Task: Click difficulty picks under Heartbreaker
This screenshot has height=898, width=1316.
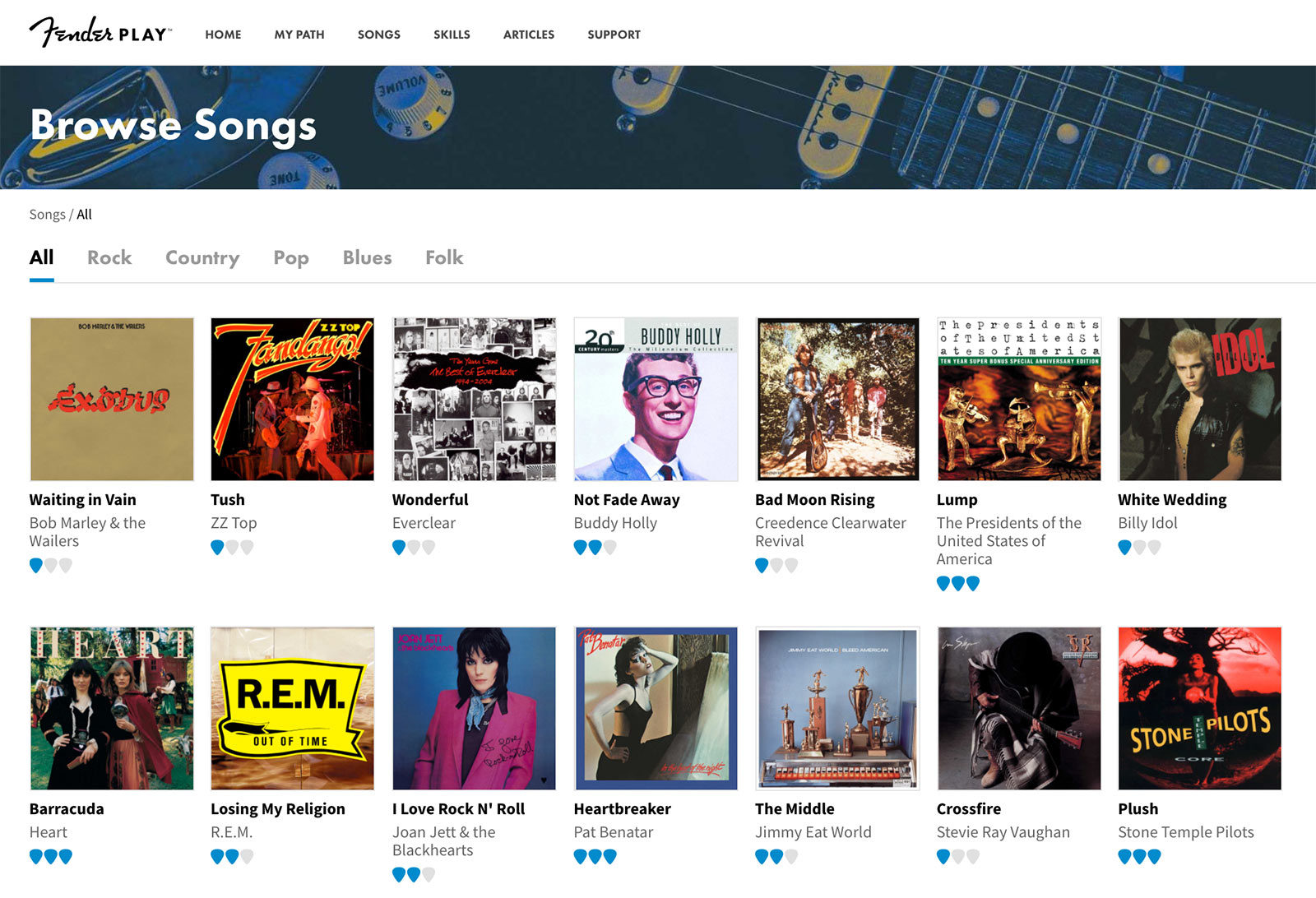Action: (595, 856)
